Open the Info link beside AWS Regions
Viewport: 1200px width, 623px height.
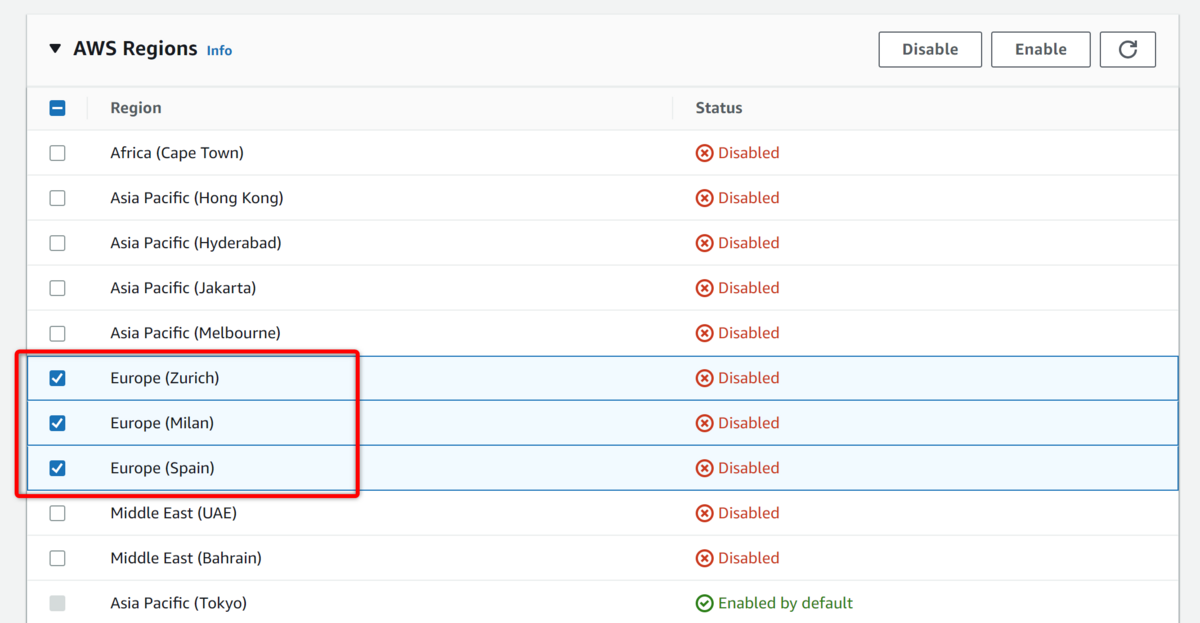click(219, 50)
